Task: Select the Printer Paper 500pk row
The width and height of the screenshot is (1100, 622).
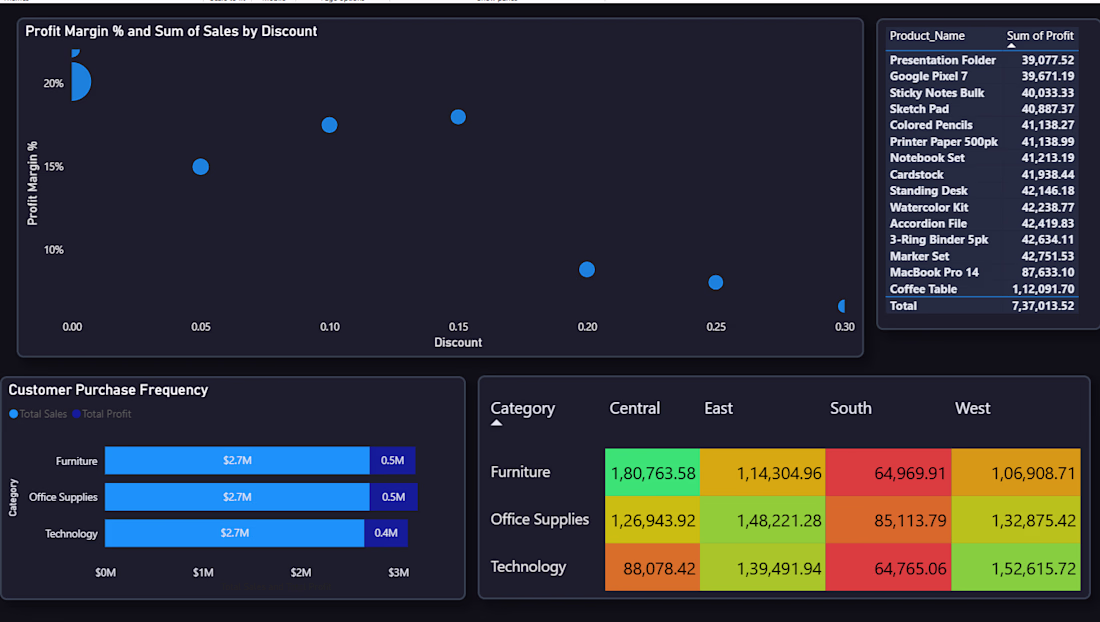Action: 981,142
